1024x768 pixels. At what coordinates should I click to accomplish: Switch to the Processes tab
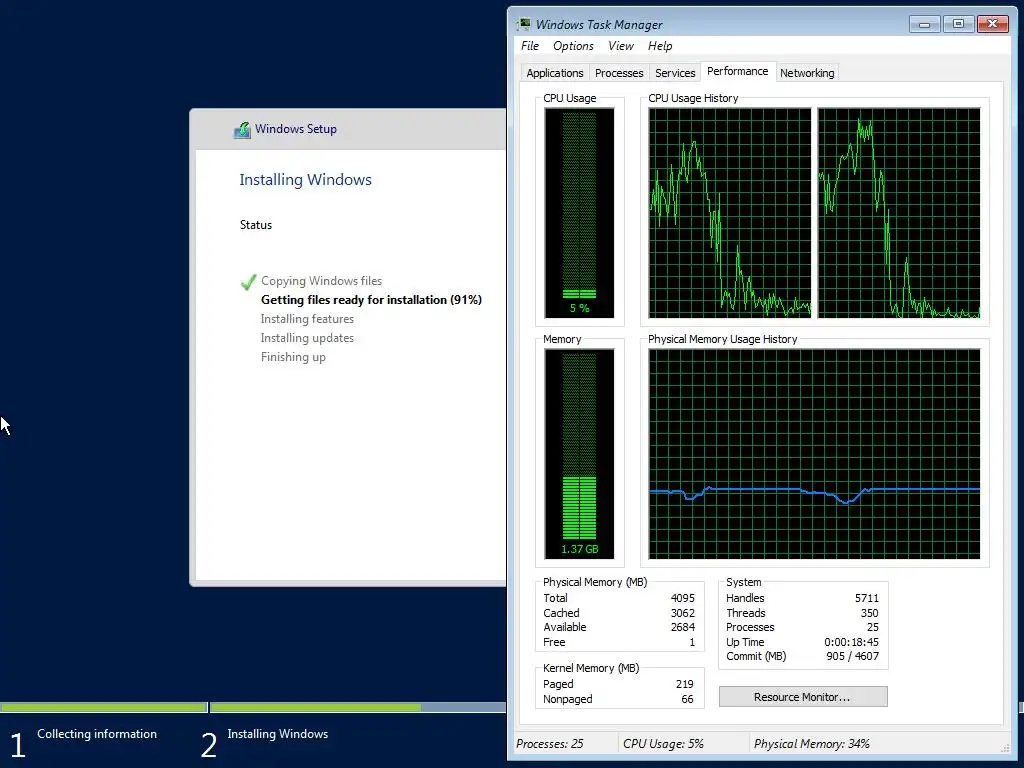[x=618, y=72]
